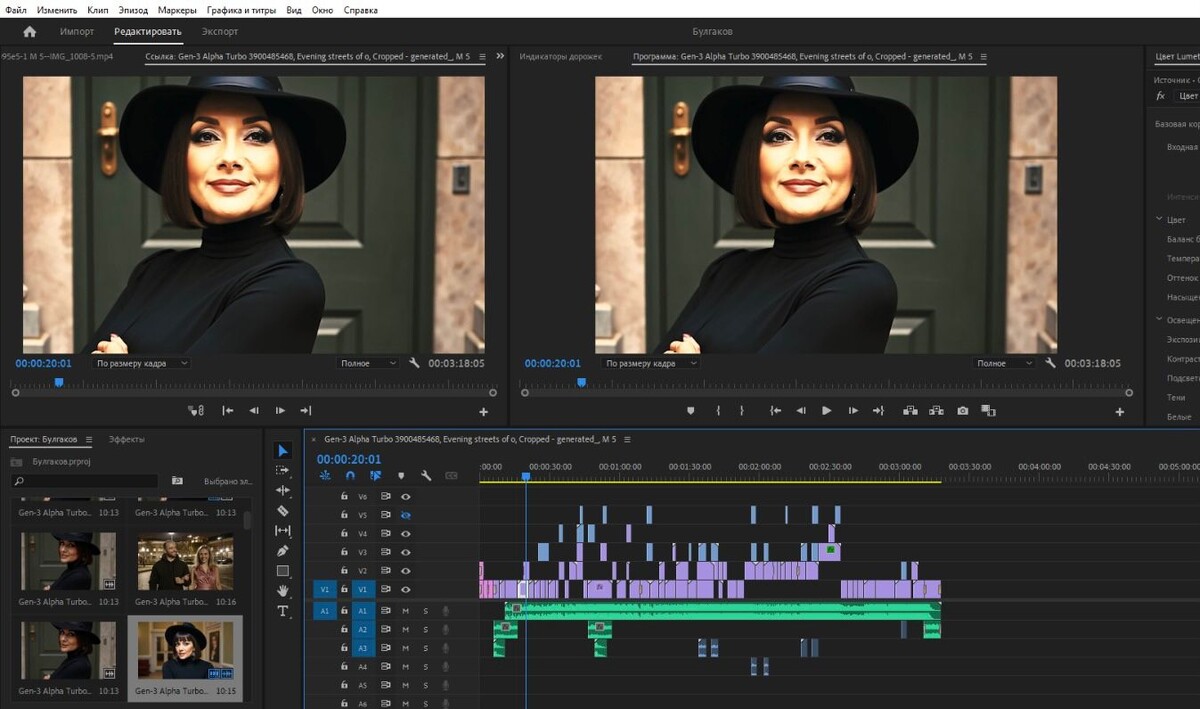Step forward one frame in Program monitor
The height and width of the screenshot is (709, 1200).
tap(853, 411)
